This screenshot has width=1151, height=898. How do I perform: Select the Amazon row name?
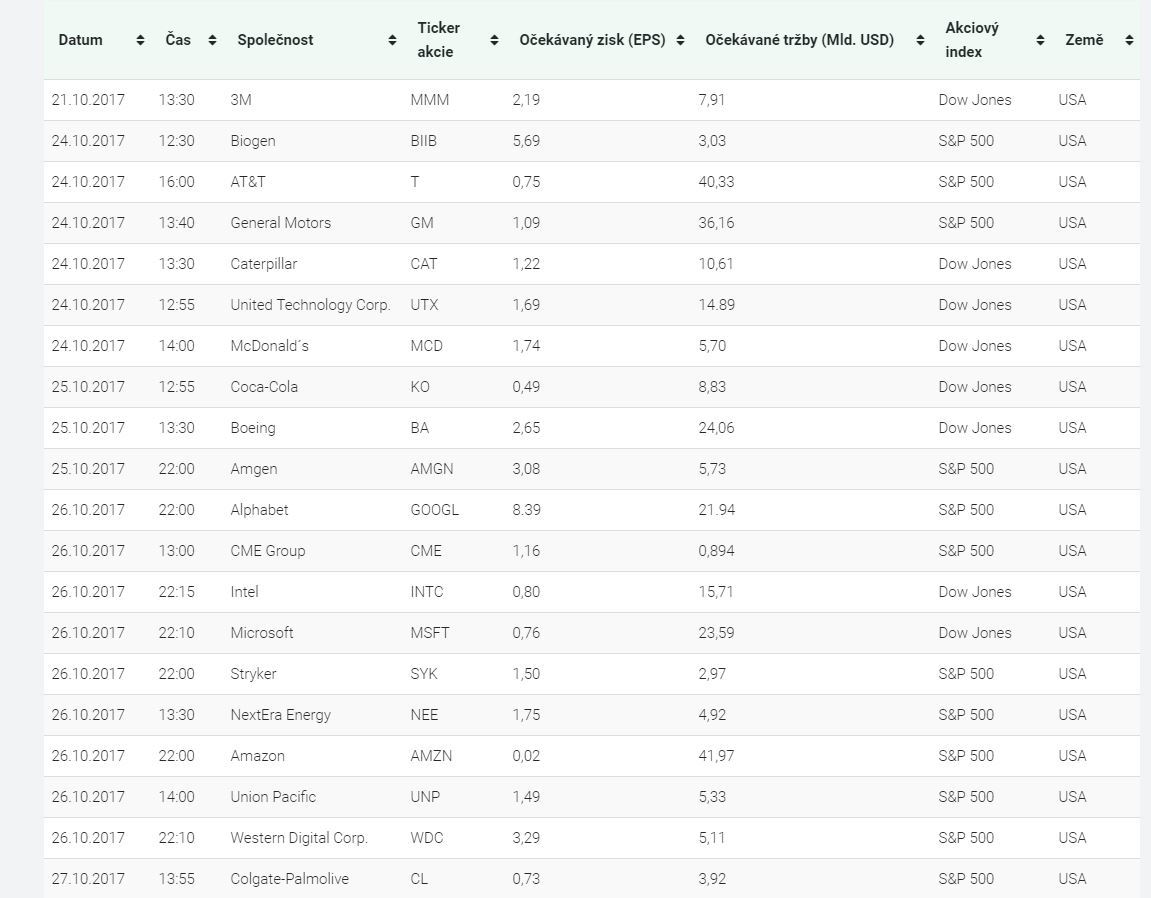[x=257, y=756]
